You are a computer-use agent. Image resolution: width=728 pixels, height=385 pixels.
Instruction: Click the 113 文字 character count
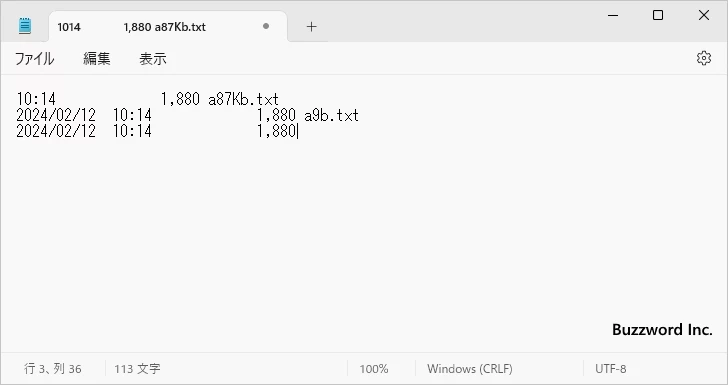137,369
